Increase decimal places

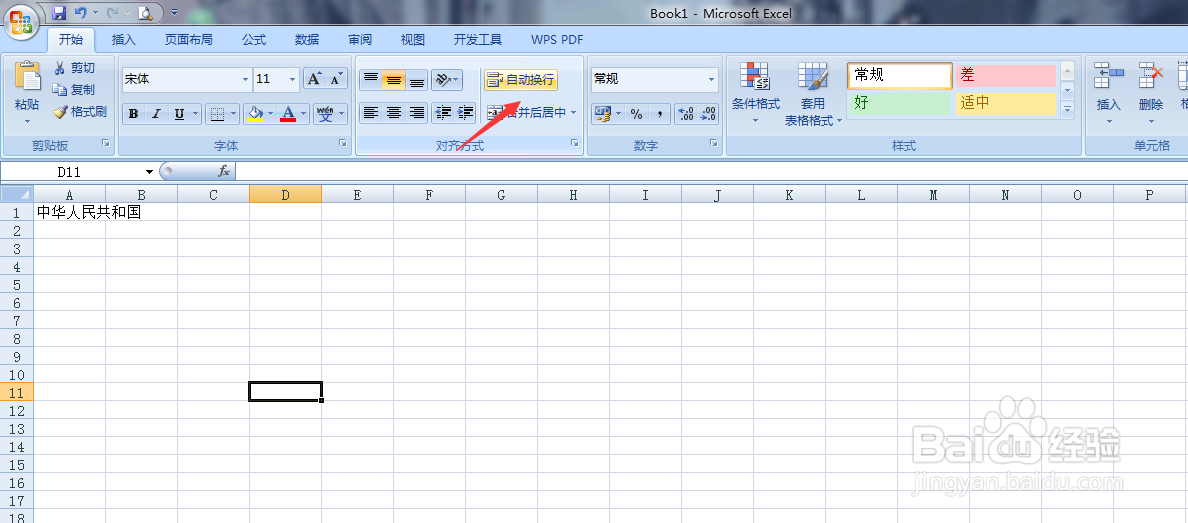pyautogui.click(x=686, y=114)
